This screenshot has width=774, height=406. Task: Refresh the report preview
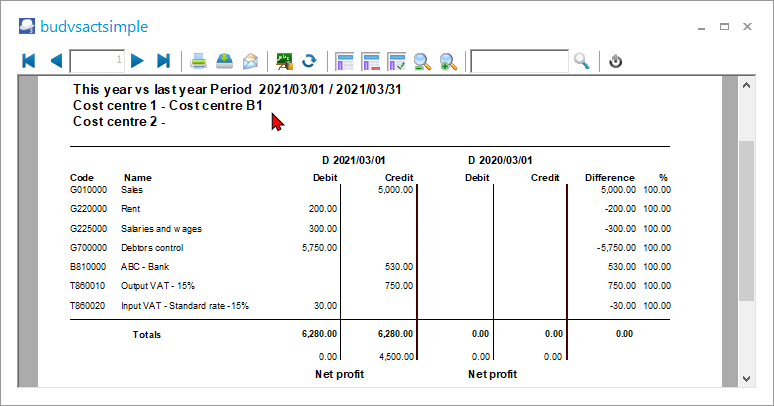(x=310, y=61)
